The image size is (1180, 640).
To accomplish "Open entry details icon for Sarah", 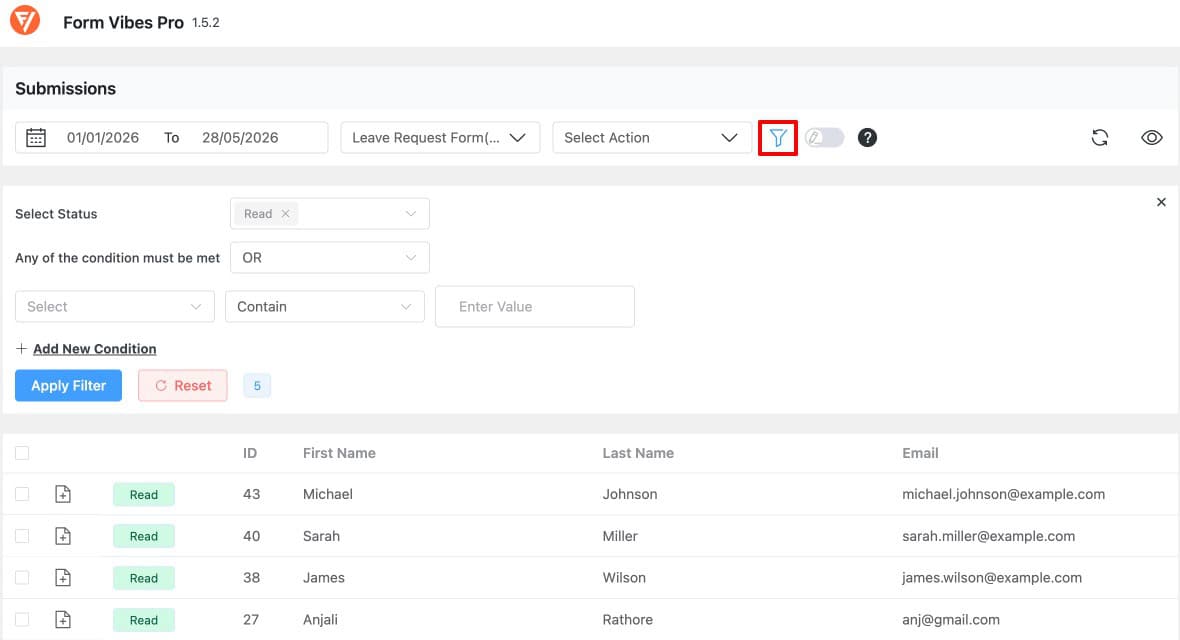I will (63, 536).
